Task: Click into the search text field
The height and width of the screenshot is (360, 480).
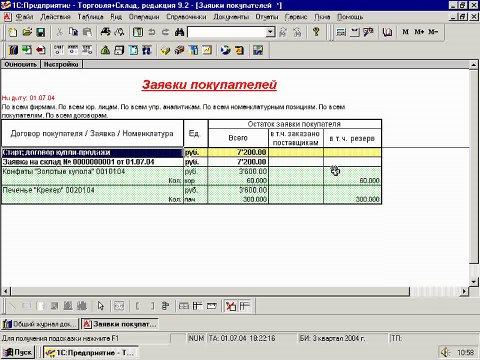Action: (227, 32)
